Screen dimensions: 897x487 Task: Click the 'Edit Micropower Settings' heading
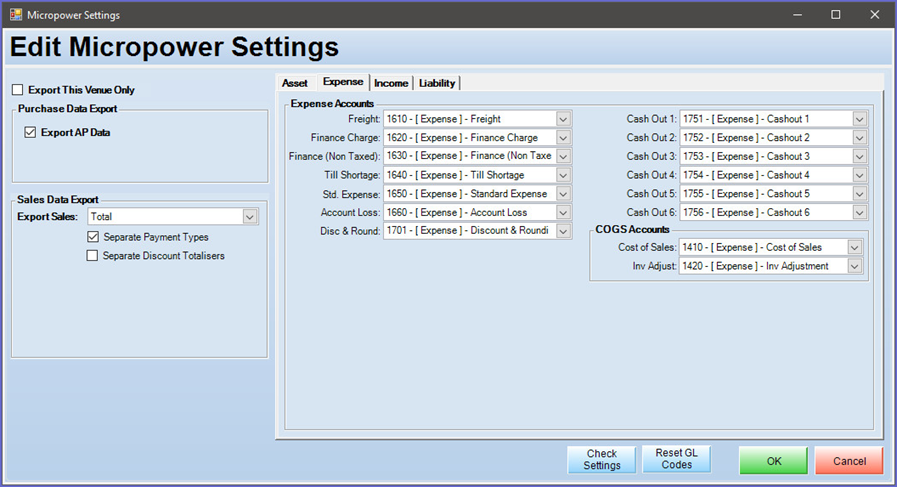click(174, 47)
